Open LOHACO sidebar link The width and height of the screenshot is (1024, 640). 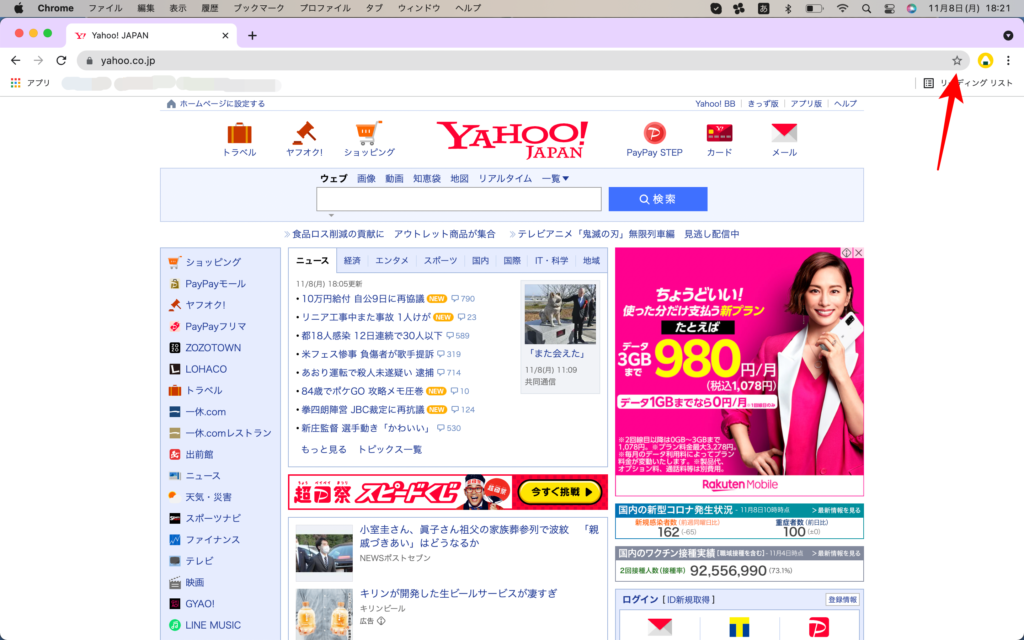tap(206, 369)
